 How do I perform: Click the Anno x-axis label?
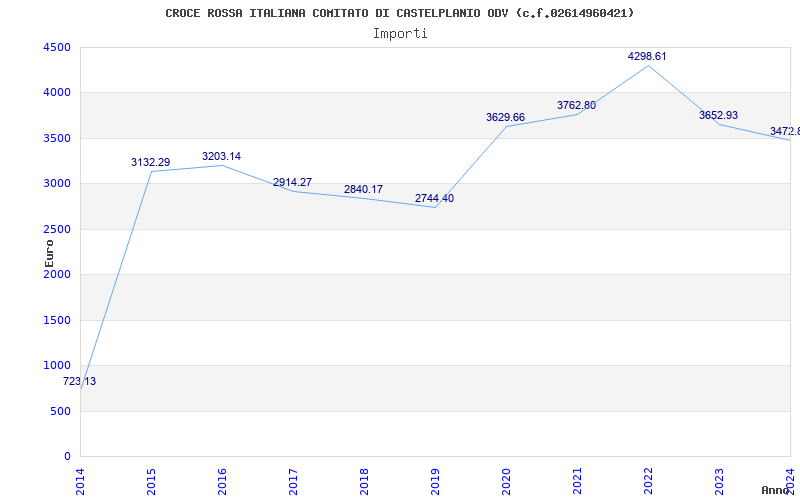[776, 490]
